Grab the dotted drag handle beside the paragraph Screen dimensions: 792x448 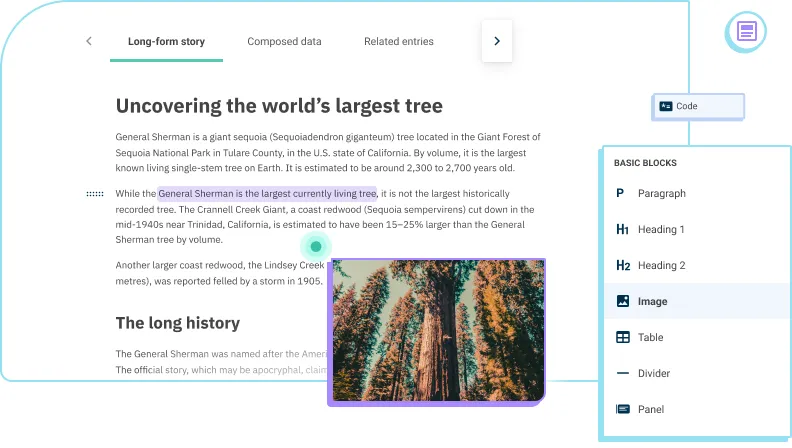[95, 194]
